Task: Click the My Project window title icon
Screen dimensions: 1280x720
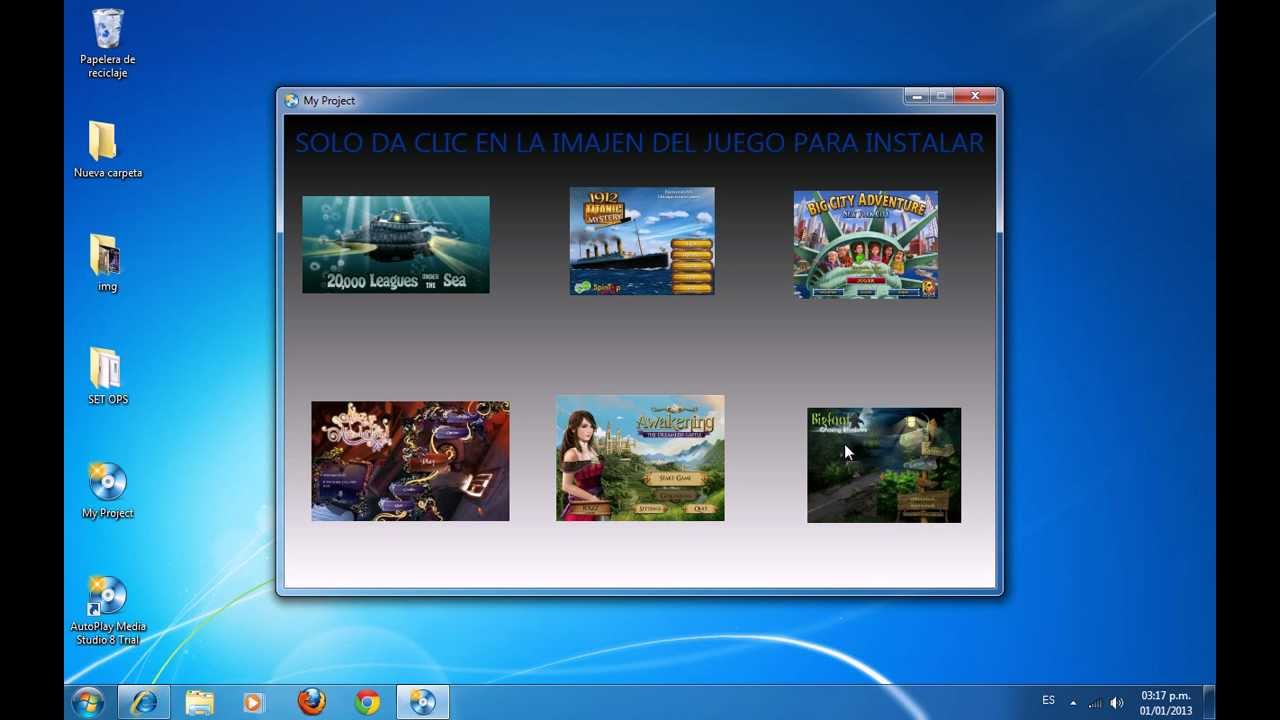Action: [x=291, y=100]
